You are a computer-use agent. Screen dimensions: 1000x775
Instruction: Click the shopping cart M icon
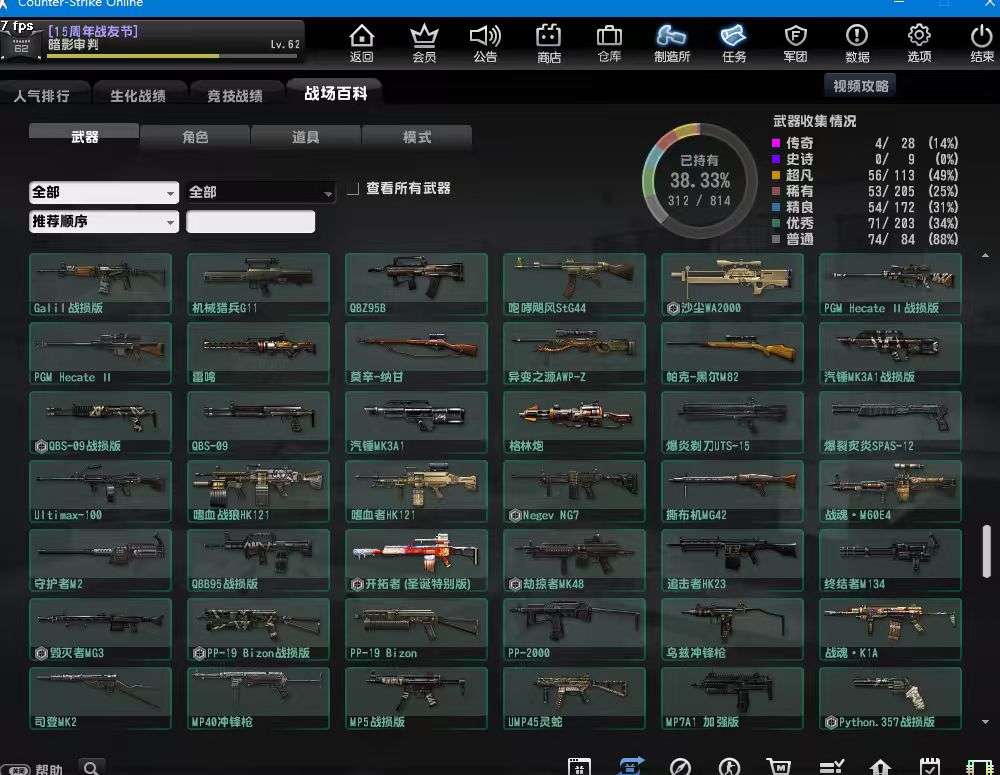[x=779, y=766]
